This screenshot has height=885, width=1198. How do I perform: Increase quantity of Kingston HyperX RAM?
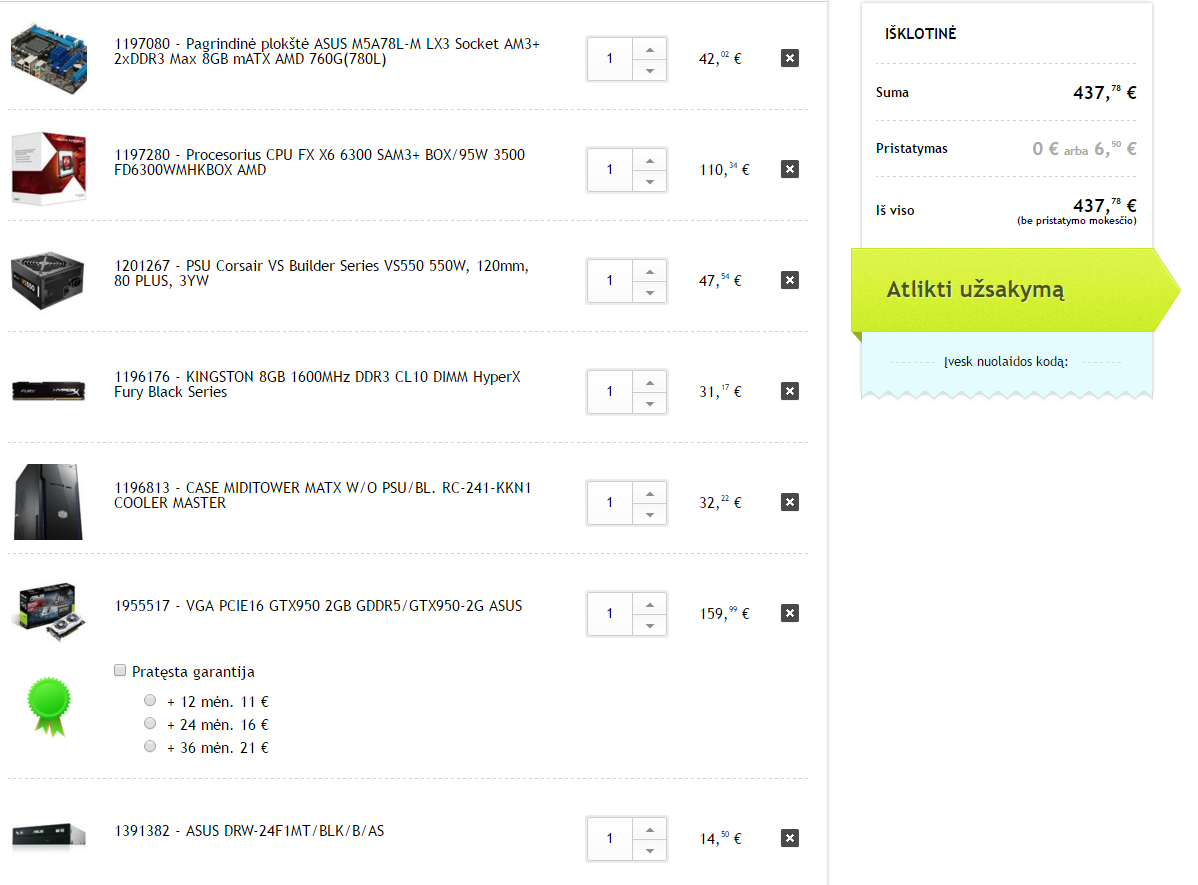click(x=649, y=381)
